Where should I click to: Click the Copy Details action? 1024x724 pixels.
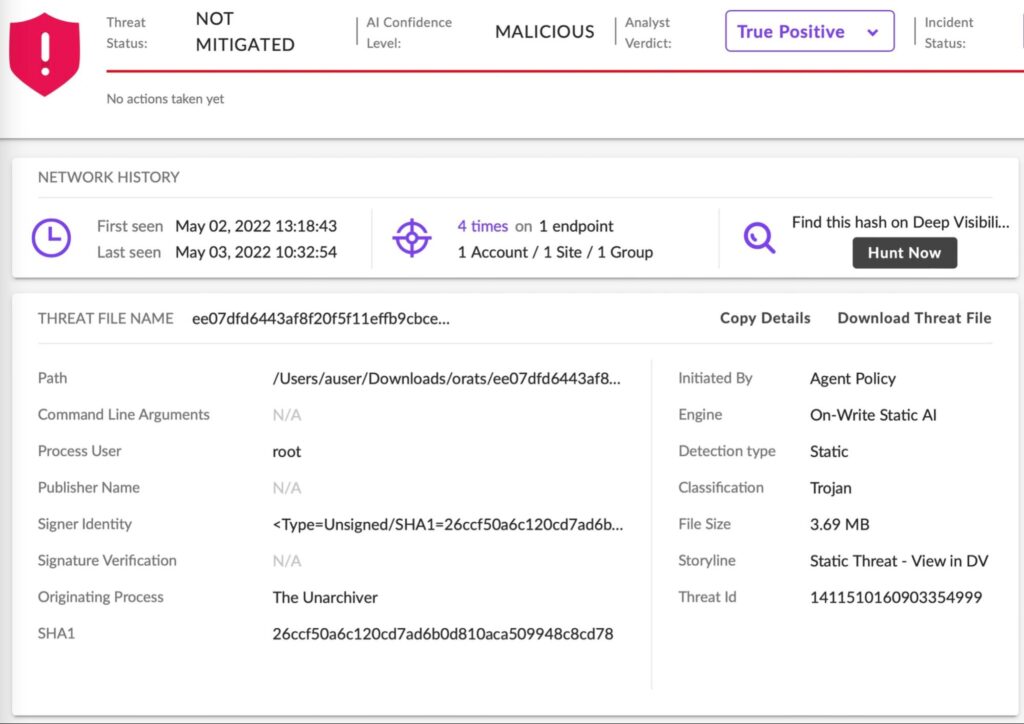pos(764,318)
